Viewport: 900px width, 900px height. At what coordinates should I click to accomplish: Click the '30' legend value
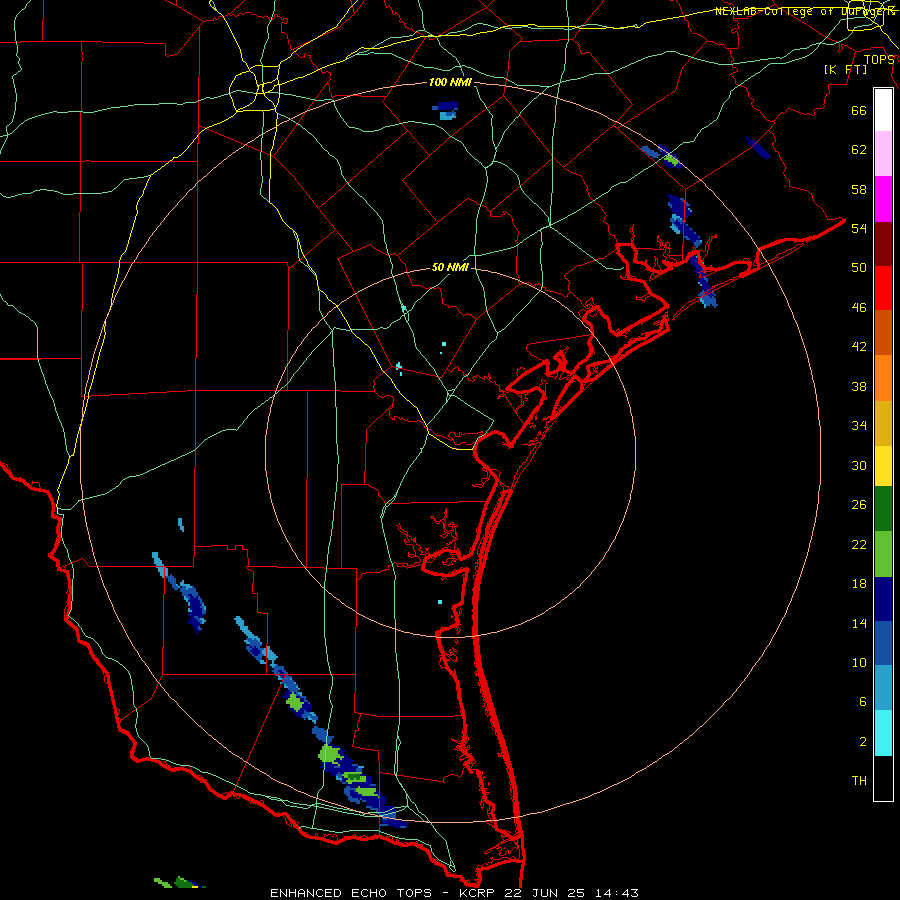[859, 465]
